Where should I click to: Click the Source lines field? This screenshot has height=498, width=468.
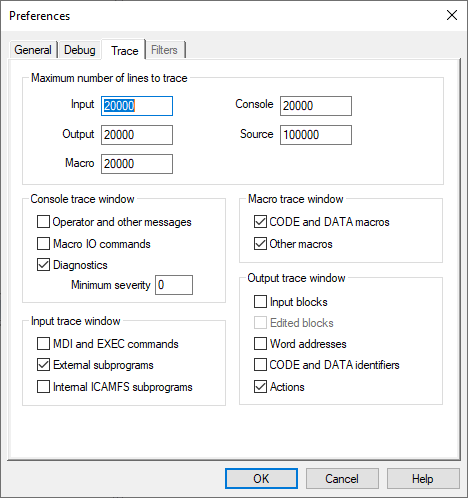coord(316,135)
